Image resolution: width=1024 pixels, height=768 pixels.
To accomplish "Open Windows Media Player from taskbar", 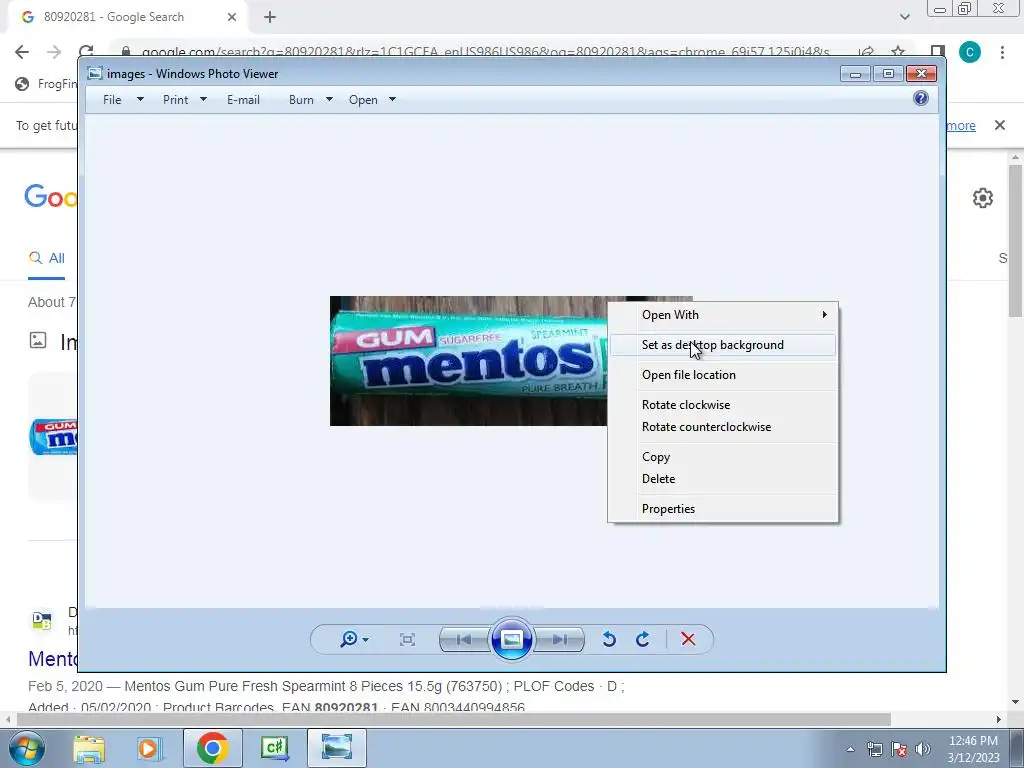I will pos(149,748).
